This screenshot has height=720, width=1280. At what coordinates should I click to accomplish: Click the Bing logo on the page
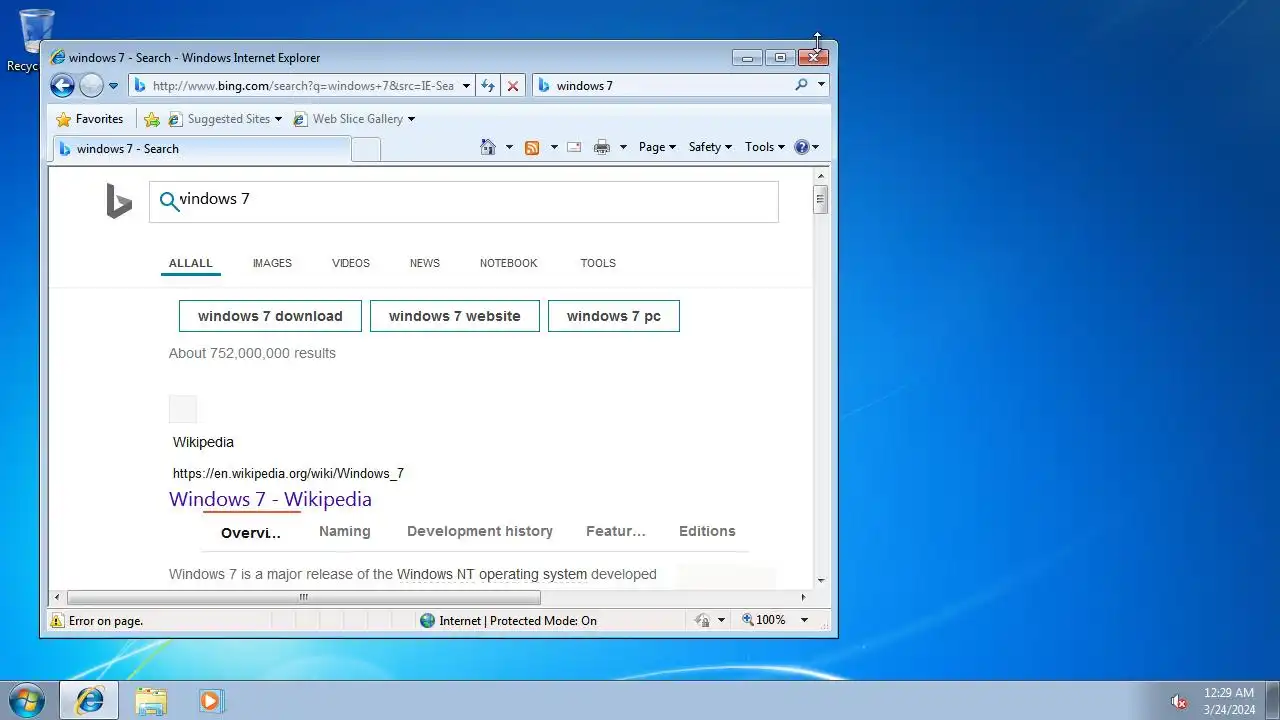(119, 201)
